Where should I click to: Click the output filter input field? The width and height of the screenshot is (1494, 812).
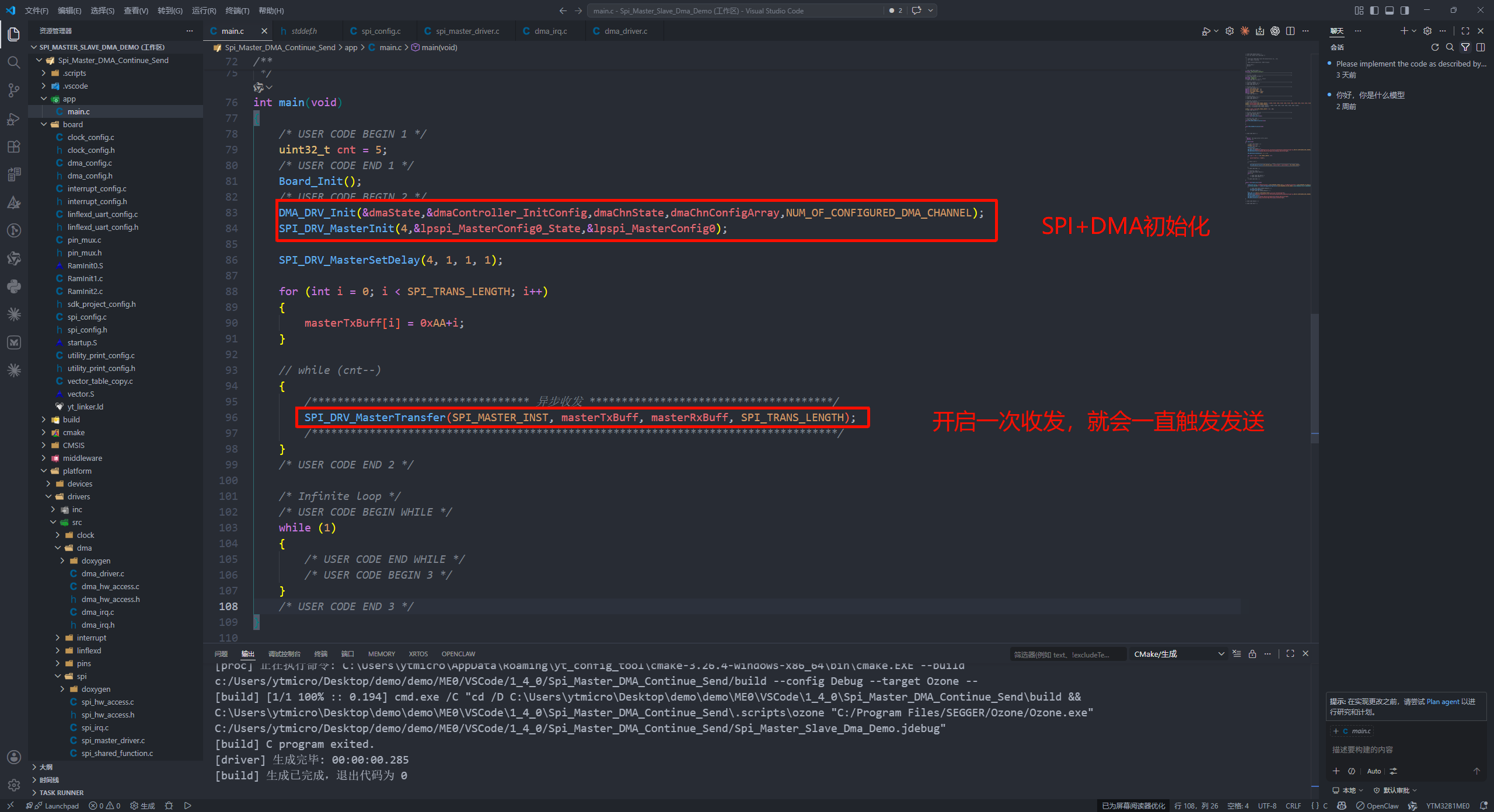tap(1068, 654)
